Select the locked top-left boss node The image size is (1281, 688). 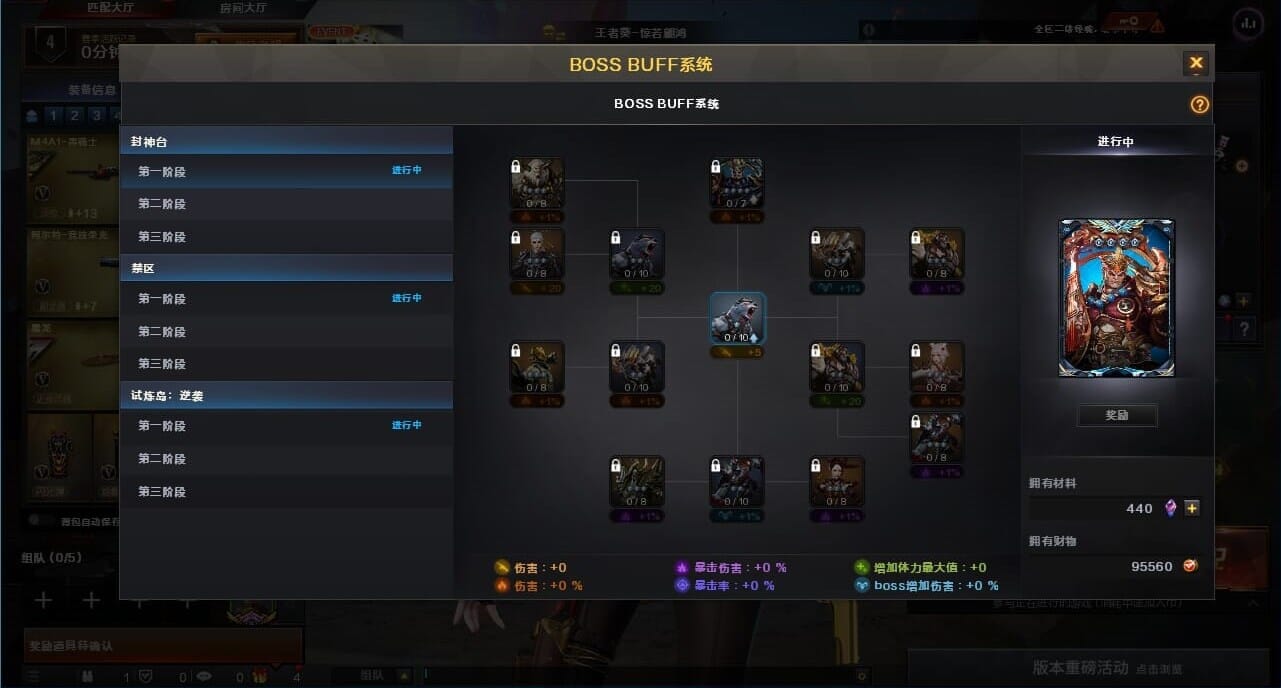tap(537, 183)
